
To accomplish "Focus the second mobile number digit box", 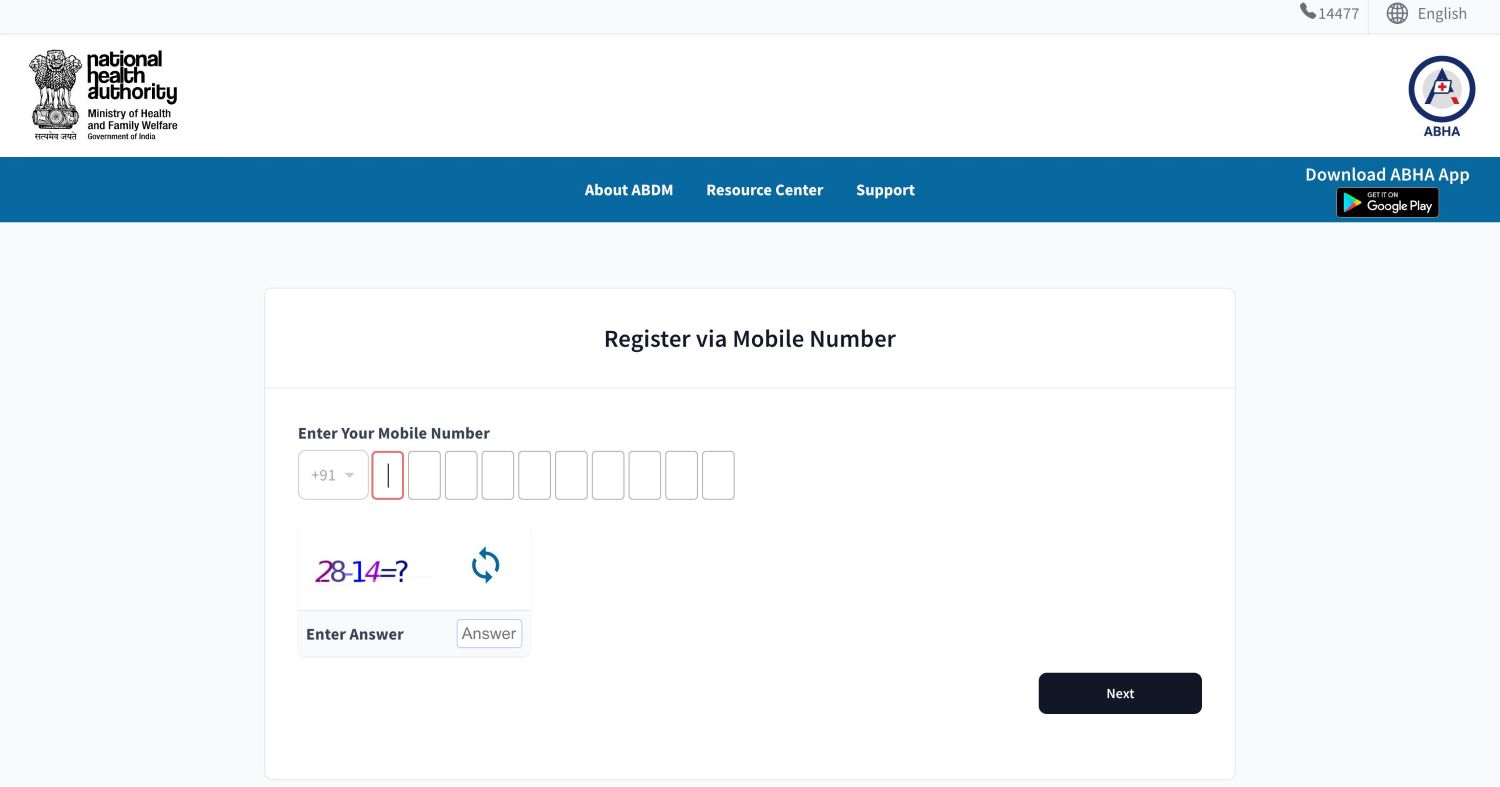I will (424, 475).
